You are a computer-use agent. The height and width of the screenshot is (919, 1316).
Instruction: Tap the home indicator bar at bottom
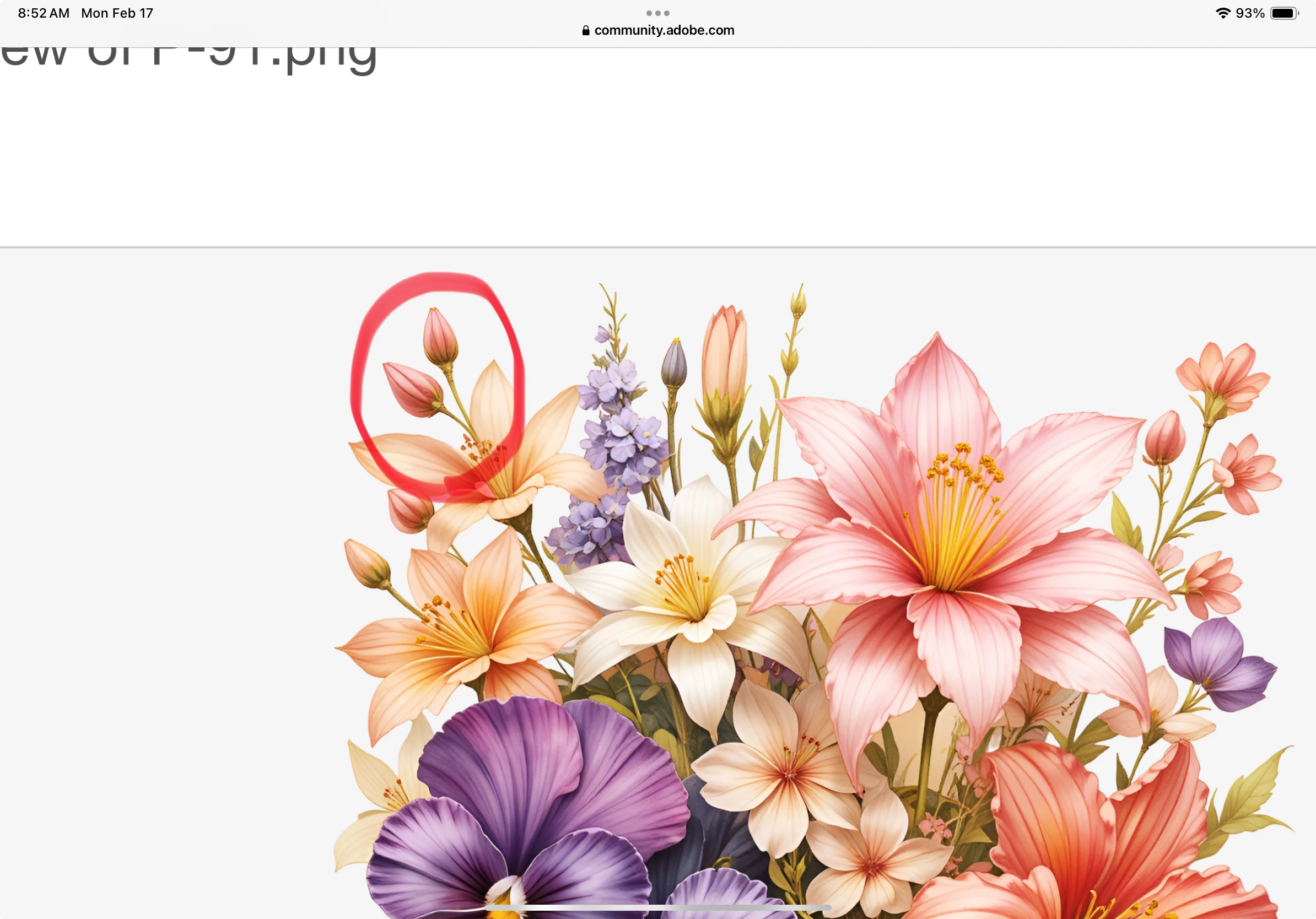[657, 907]
